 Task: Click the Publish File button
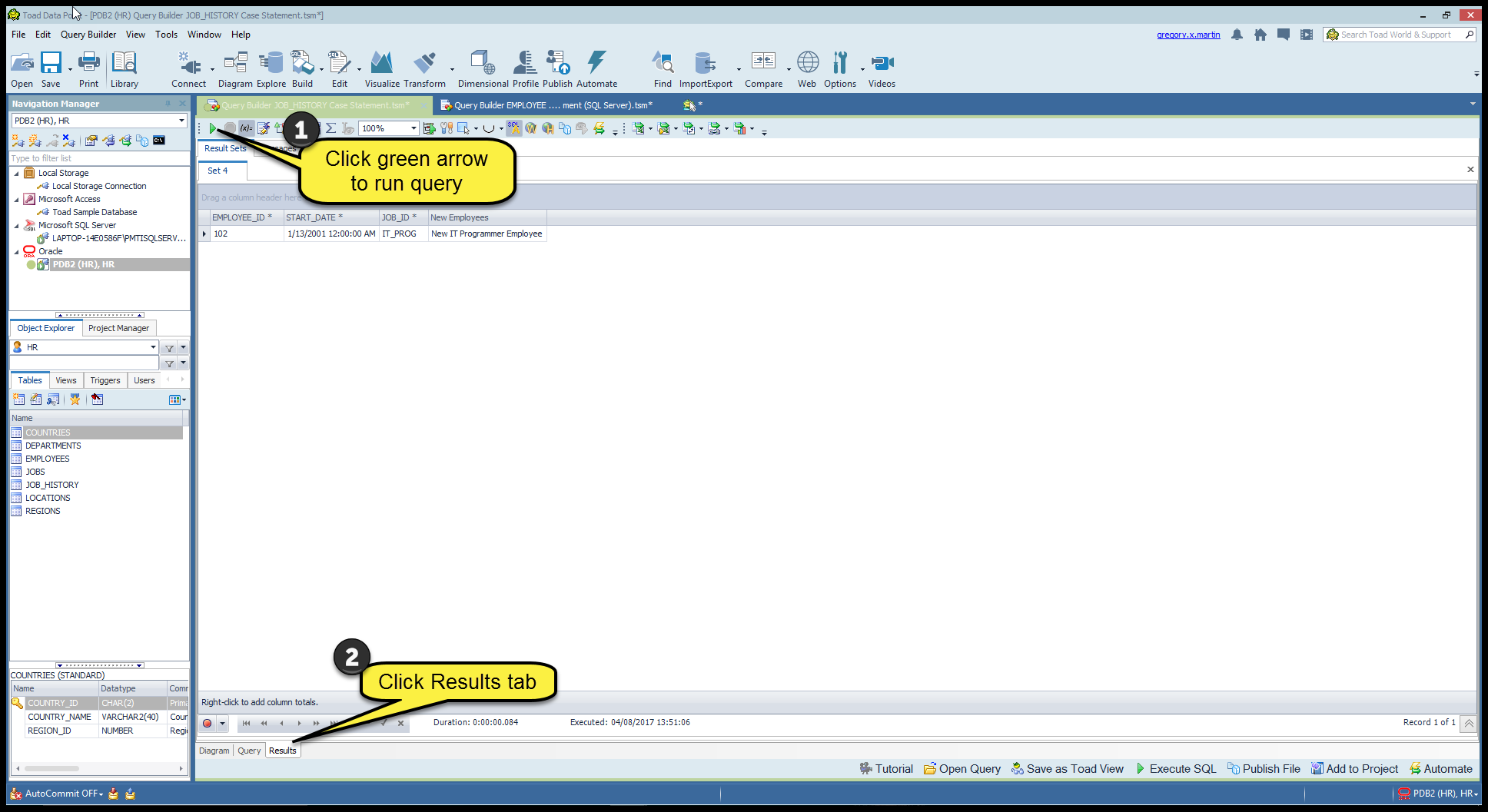pyautogui.click(x=1264, y=769)
